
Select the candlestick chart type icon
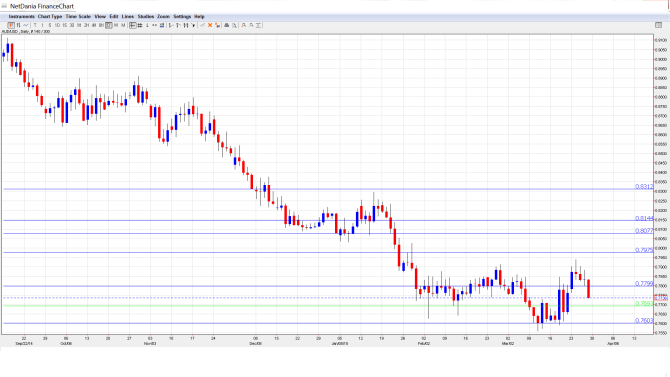11,25
